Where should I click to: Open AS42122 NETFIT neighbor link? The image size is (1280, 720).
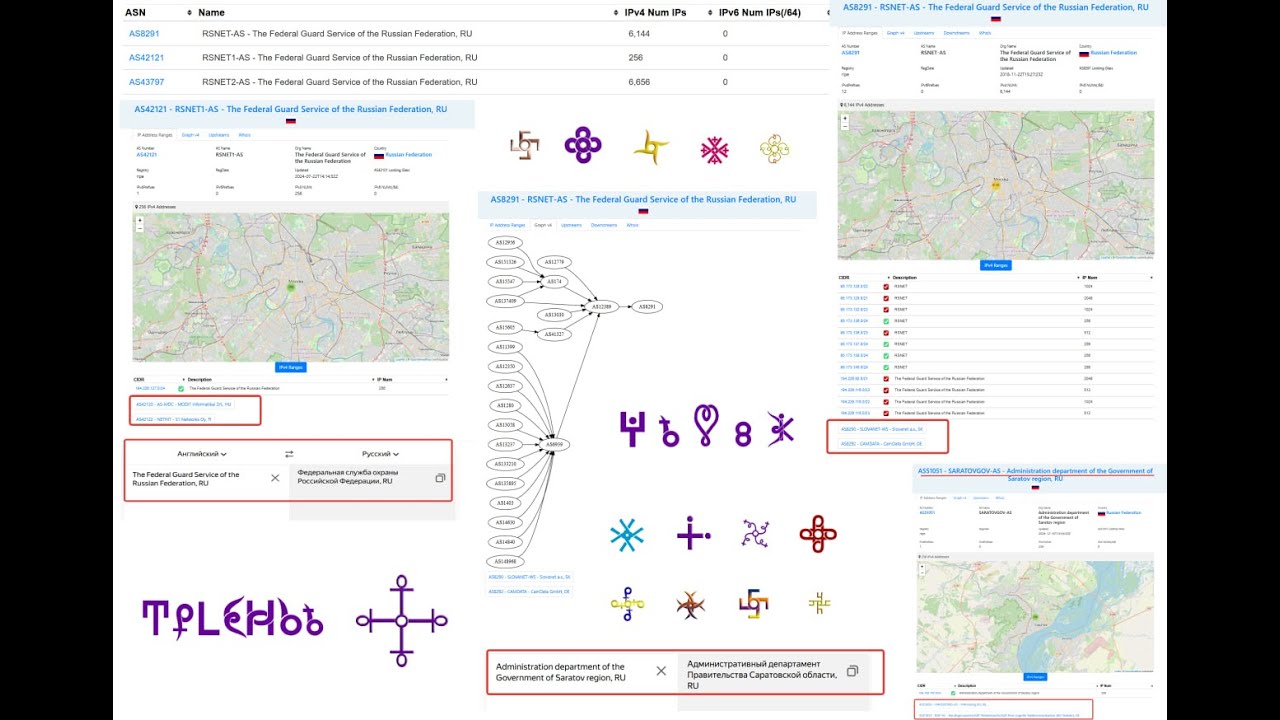[174, 419]
